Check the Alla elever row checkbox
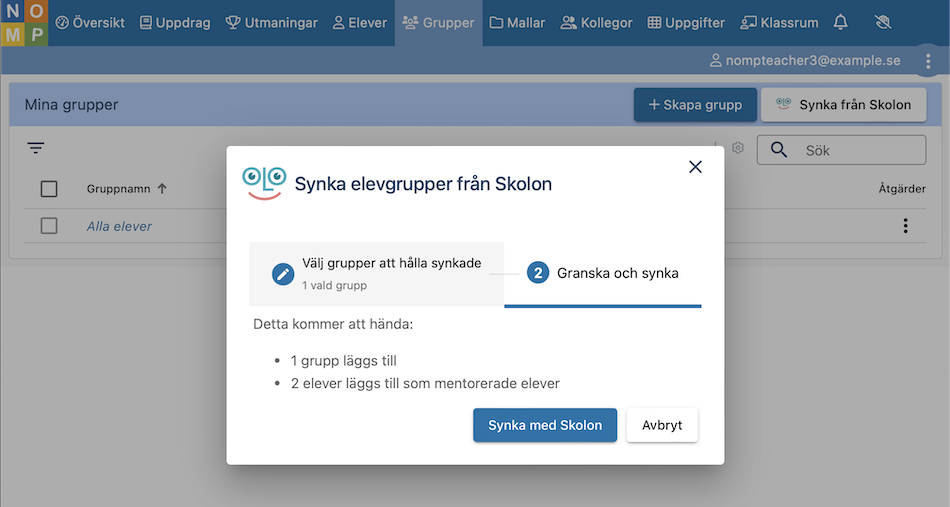950x507 pixels. click(x=49, y=226)
